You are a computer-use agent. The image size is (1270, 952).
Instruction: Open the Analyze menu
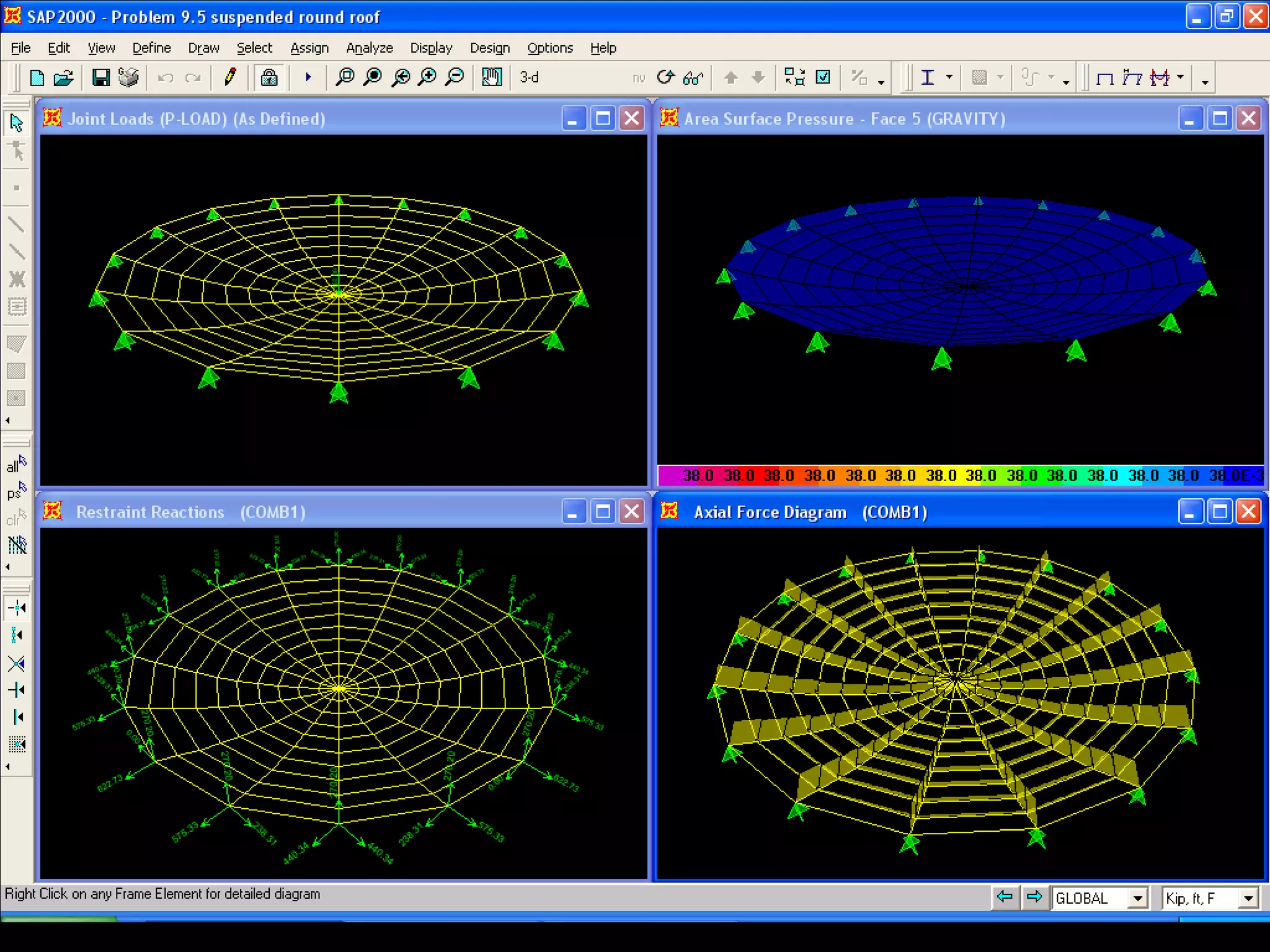pos(369,48)
